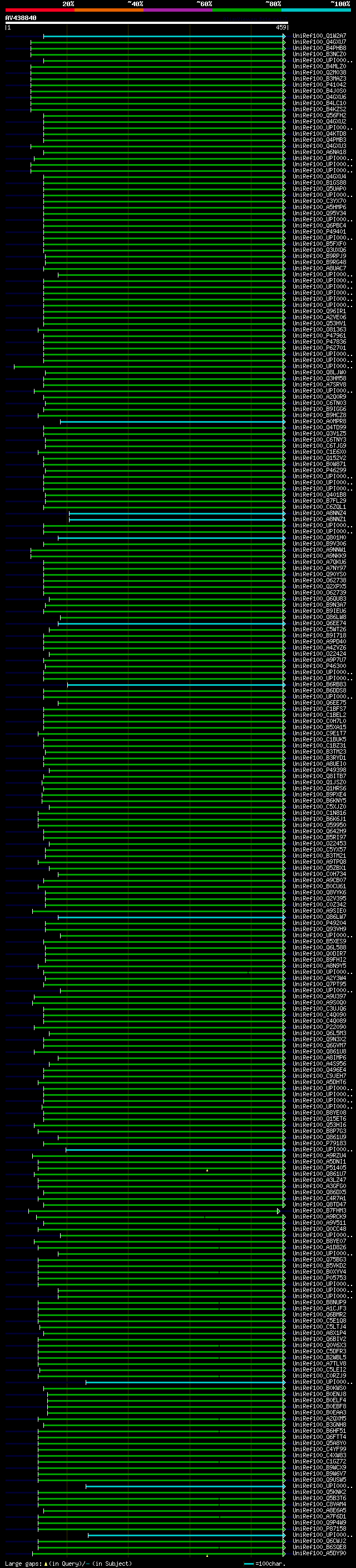Select the UniRef100_C3YX70 label

[319, 201]
